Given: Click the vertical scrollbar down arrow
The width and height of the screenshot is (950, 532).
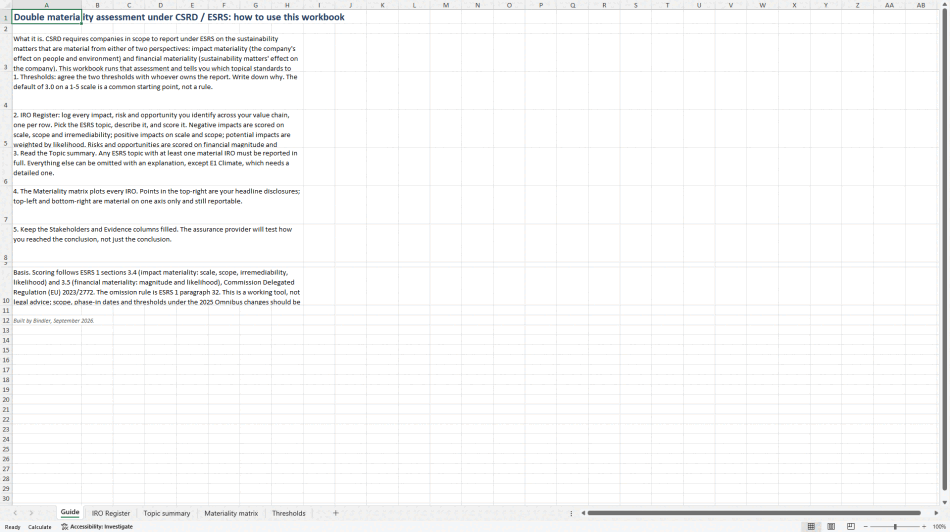Looking at the screenshot, I should click(x=945, y=502).
